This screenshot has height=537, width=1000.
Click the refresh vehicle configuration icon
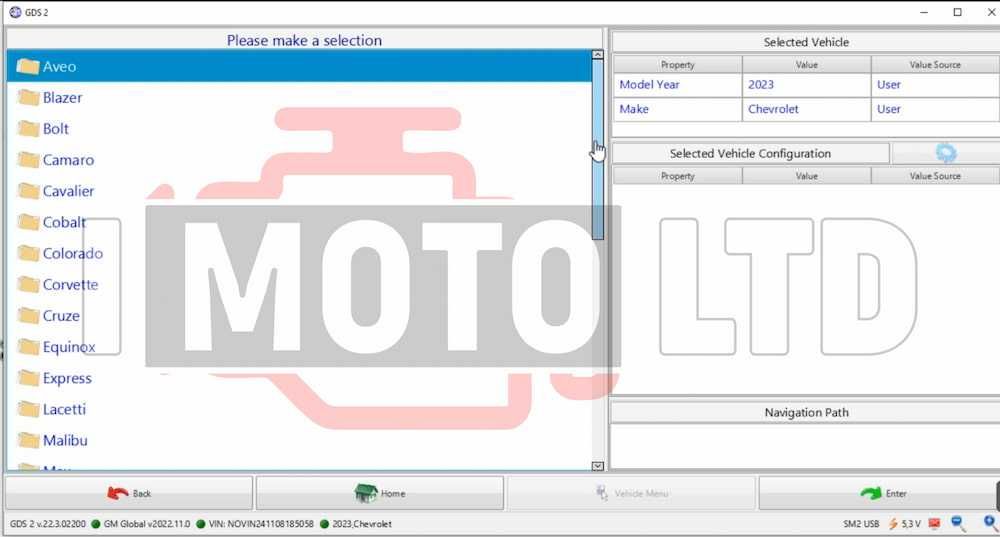[x=946, y=153]
